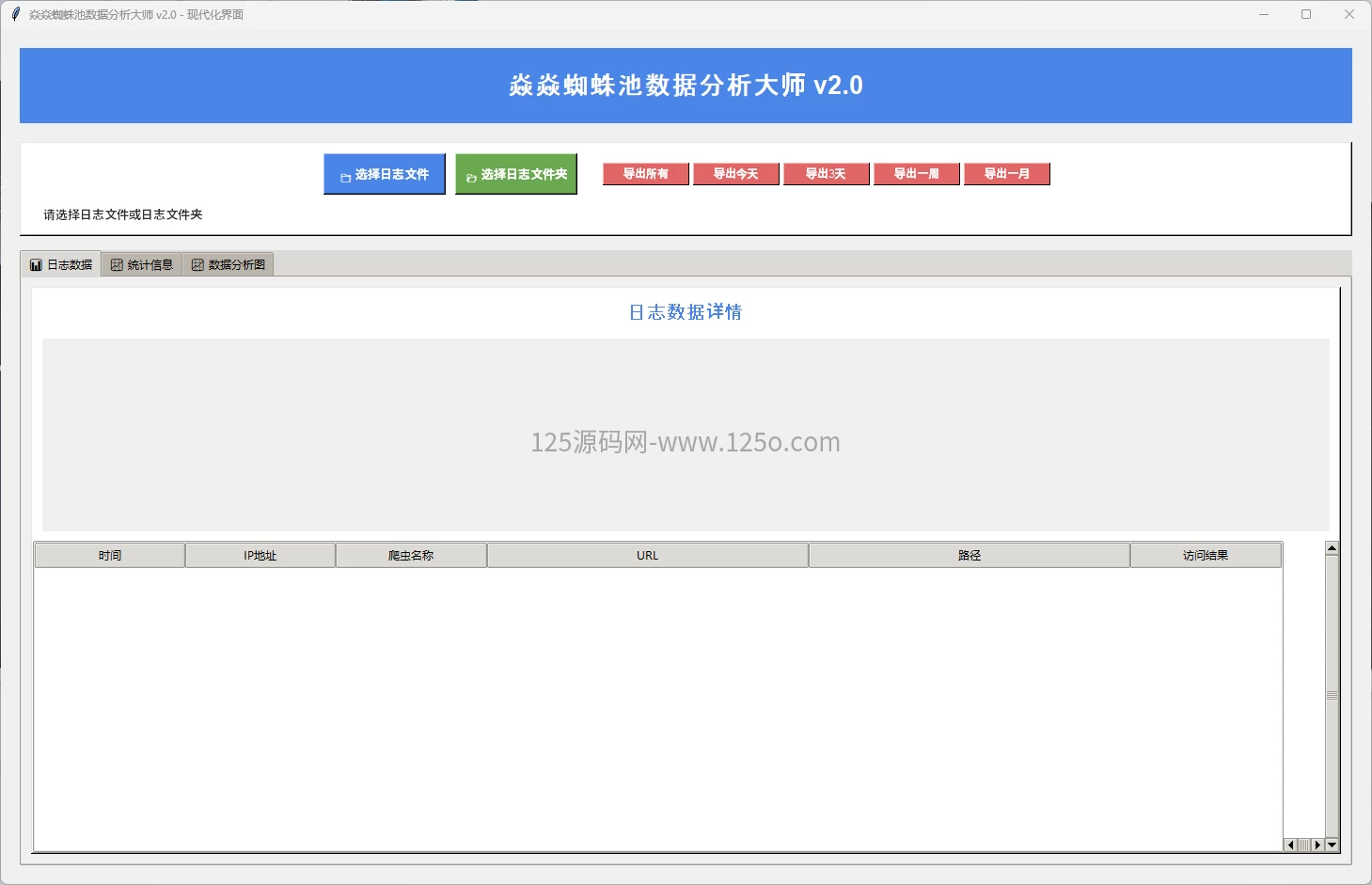
Task: Click the app feather icon in title bar
Action: tap(15, 14)
